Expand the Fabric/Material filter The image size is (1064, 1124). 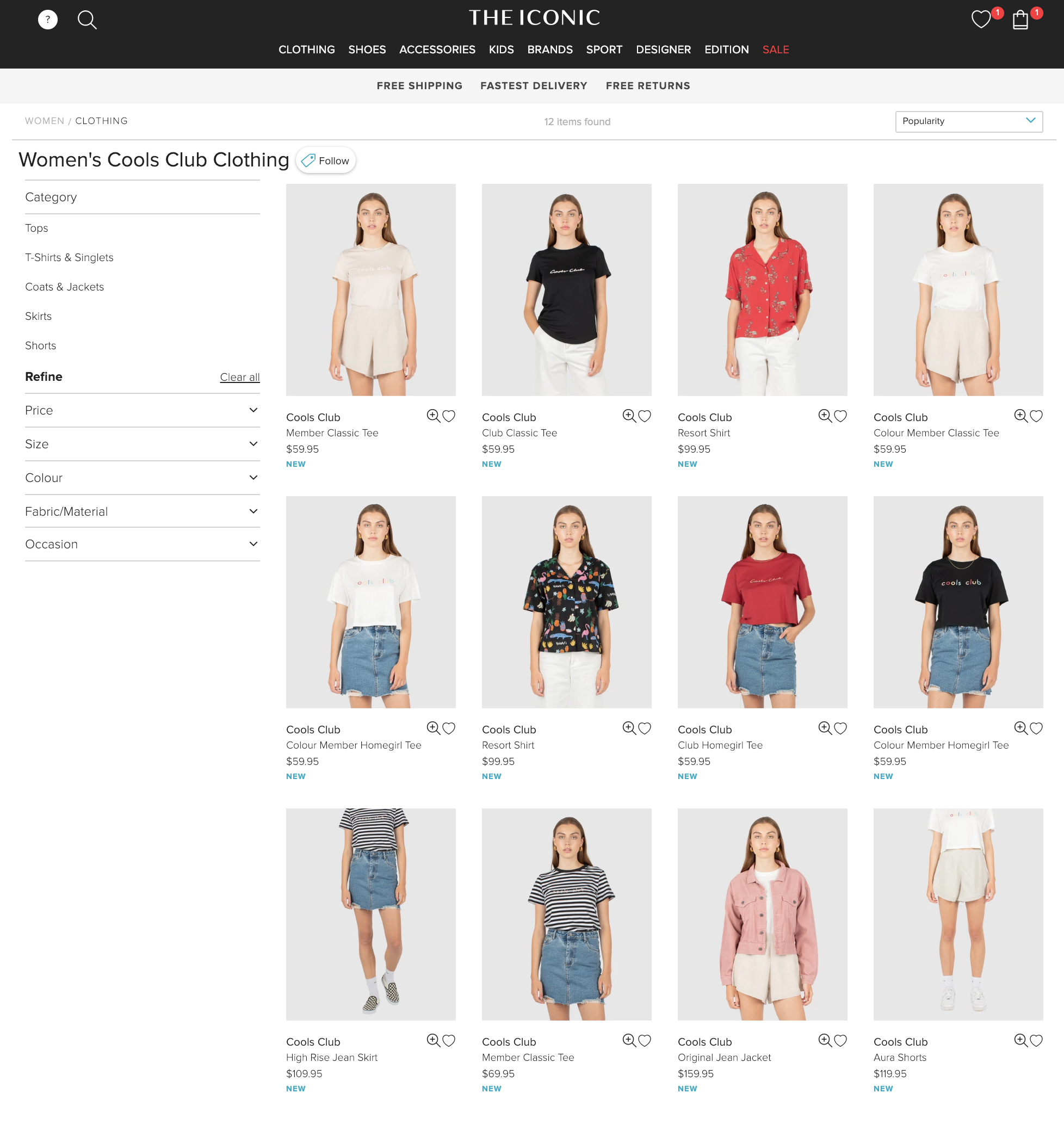pyautogui.click(x=143, y=511)
